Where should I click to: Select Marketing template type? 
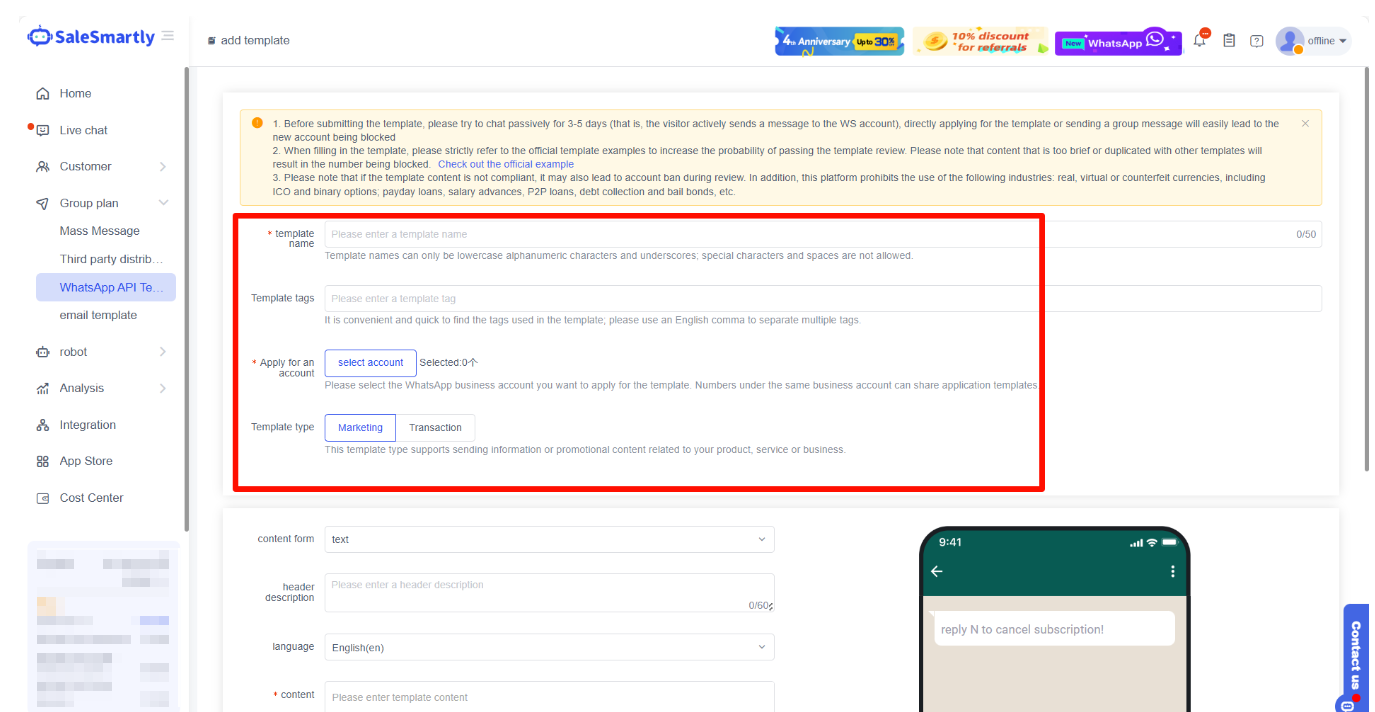pos(360,428)
